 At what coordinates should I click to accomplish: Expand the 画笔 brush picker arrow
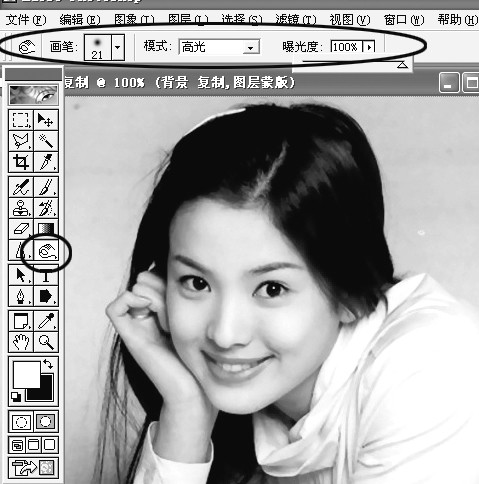pyautogui.click(x=118, y=47)
